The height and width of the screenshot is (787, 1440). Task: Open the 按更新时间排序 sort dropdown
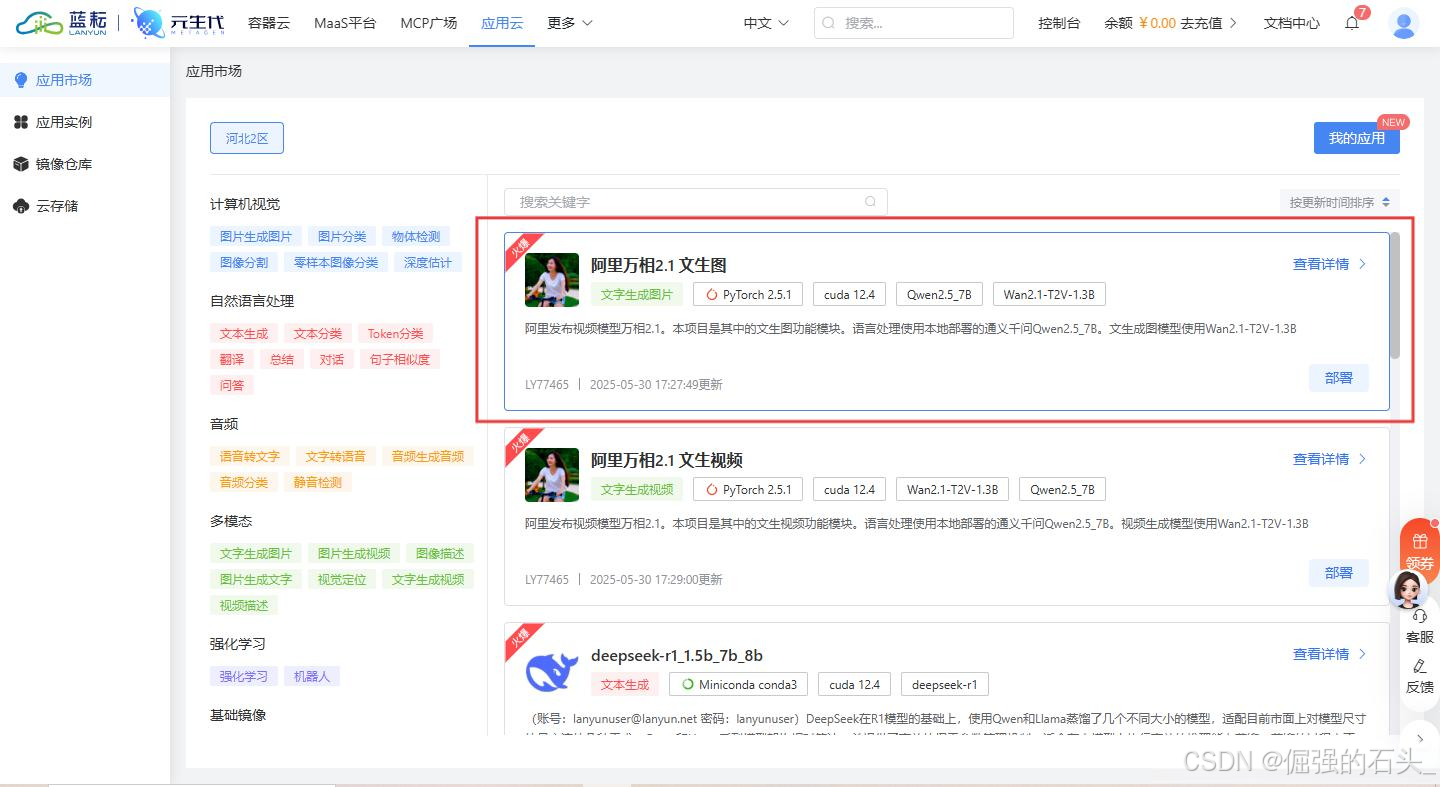[1339, 202]
